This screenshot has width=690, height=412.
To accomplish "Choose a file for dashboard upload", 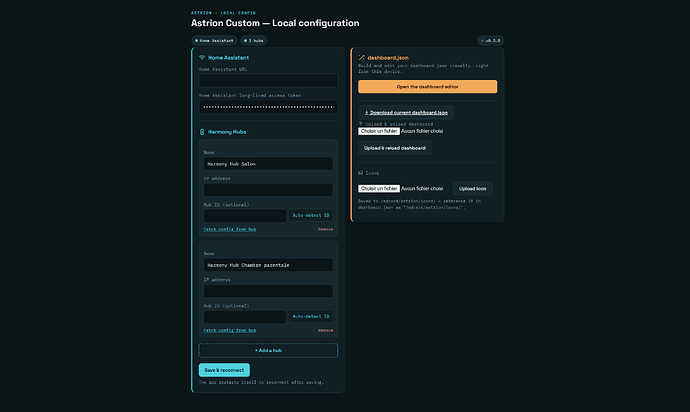I will pos(379,131).
